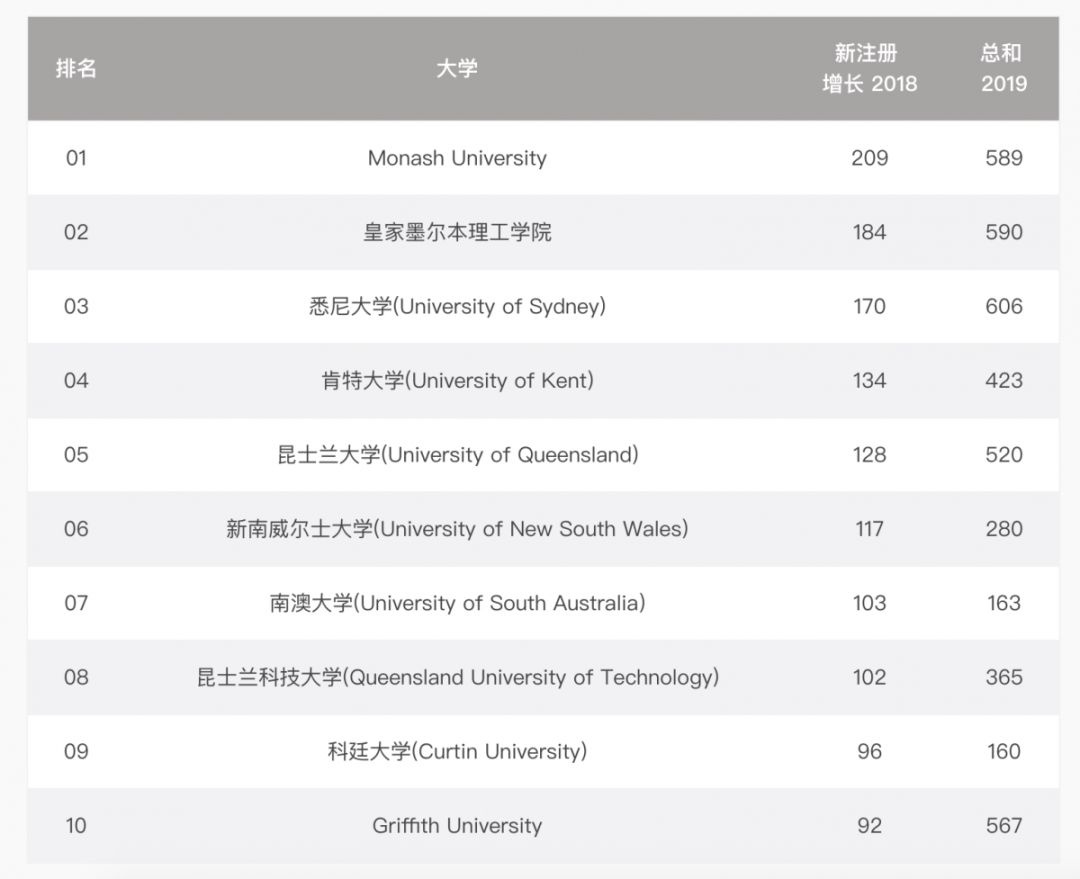Select rank cell 04
This screenshot has width=1080, height=879.
pyautogui.click(x=76, y=380)
